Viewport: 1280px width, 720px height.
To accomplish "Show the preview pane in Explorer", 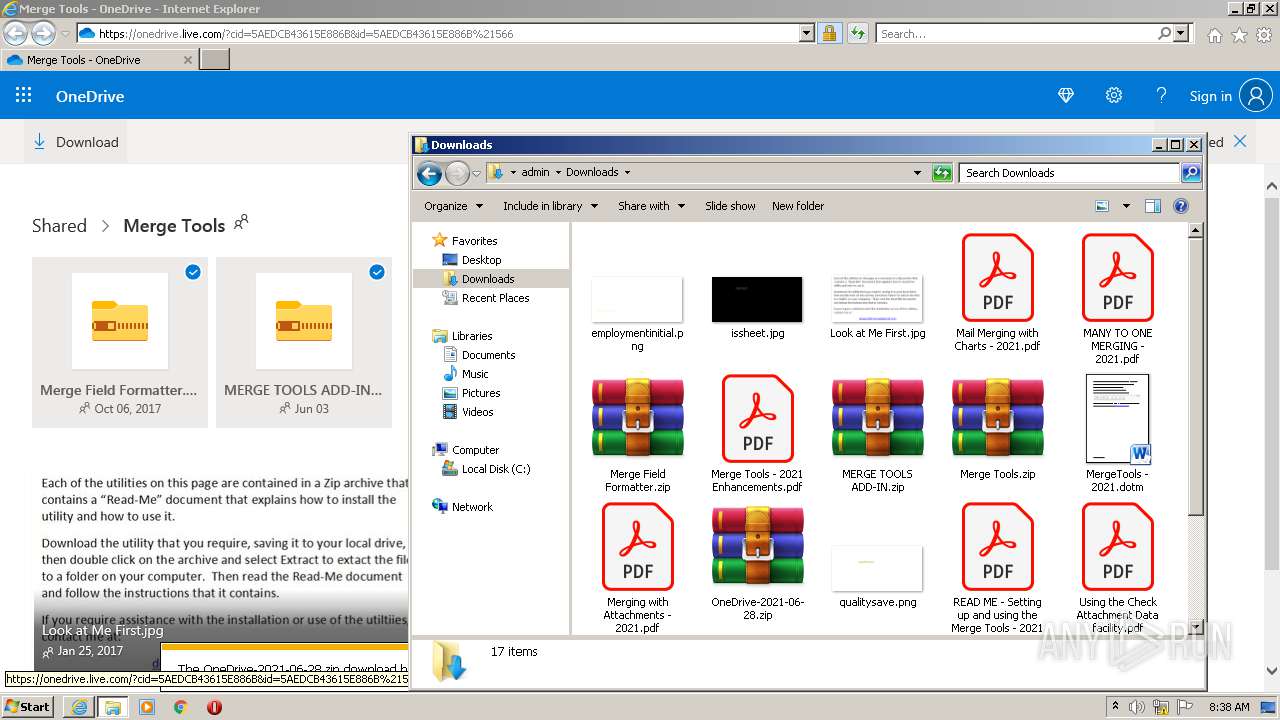I will pyautogui.click(x=1153, y=206).
